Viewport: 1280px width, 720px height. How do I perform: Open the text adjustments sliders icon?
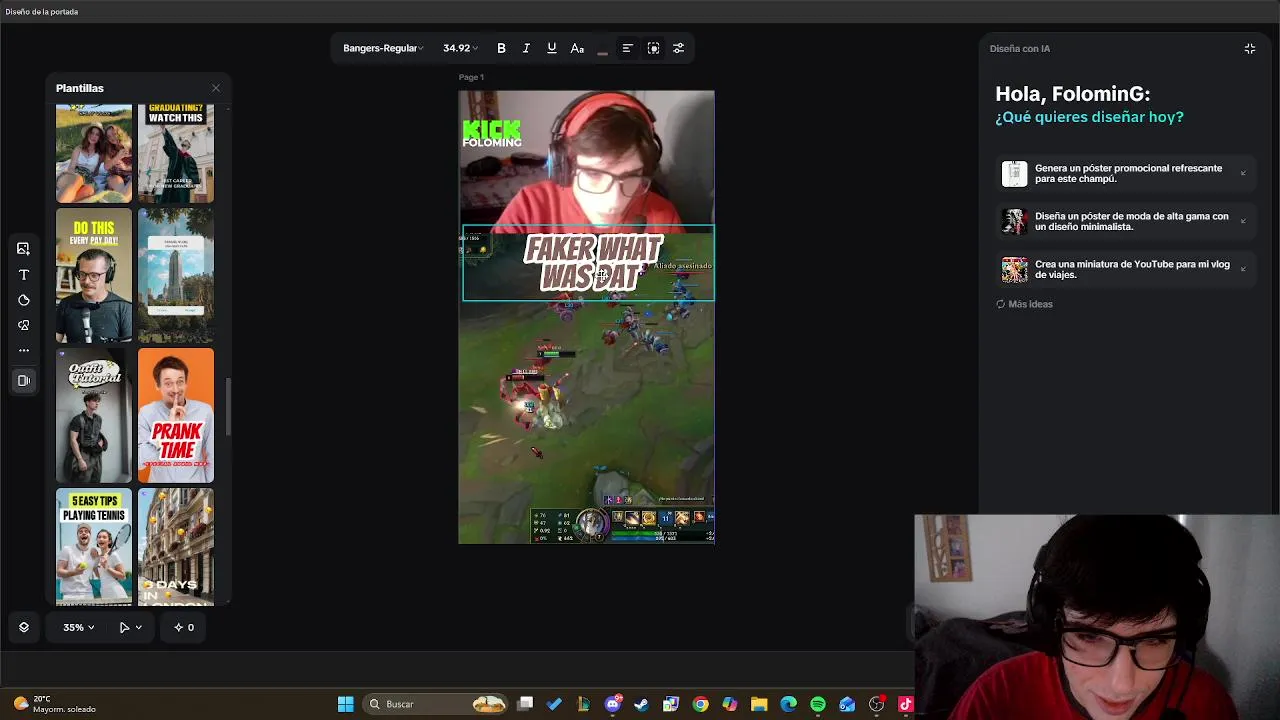point(678,48)
